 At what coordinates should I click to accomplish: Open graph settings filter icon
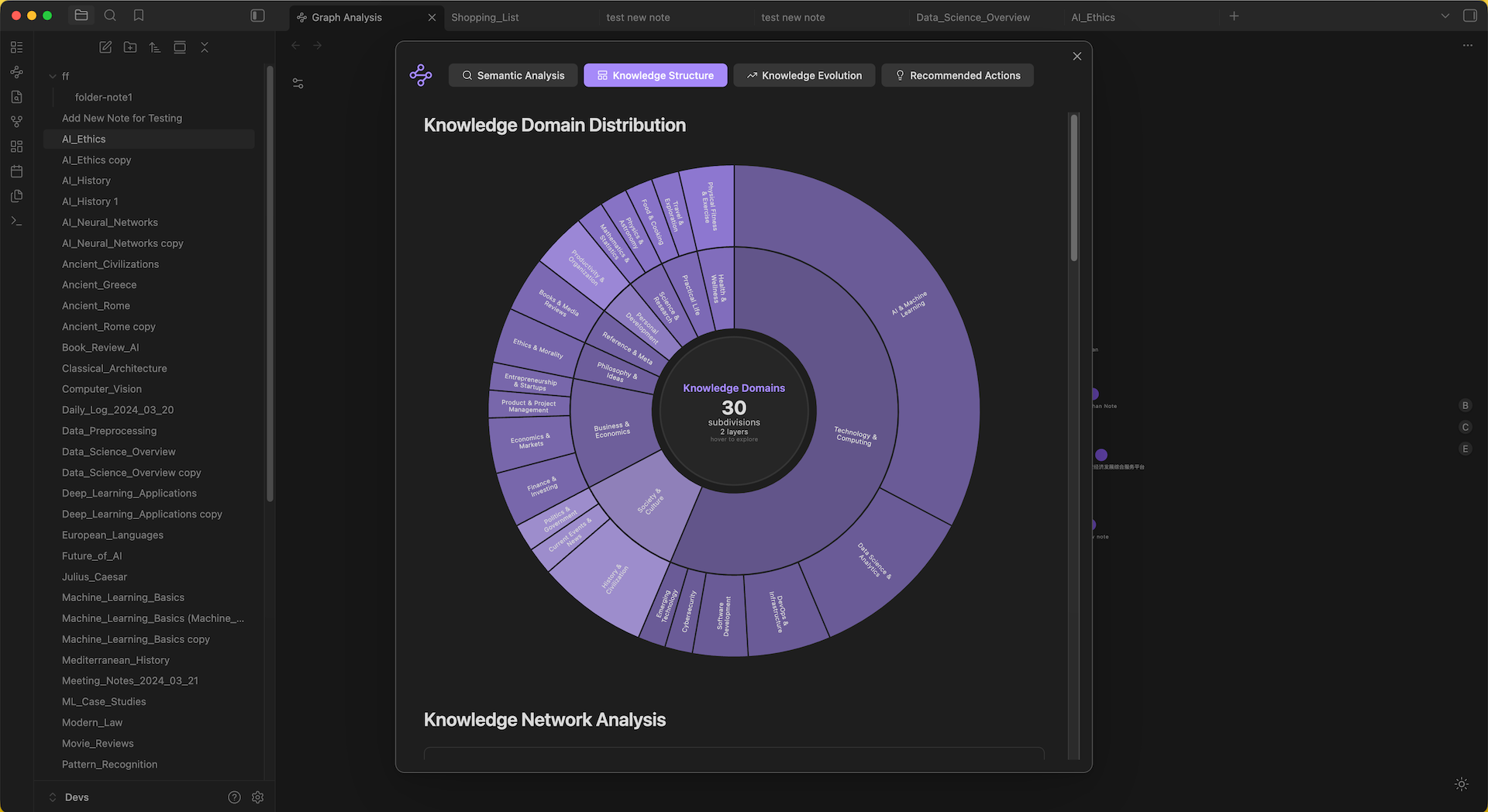point(298,83)
